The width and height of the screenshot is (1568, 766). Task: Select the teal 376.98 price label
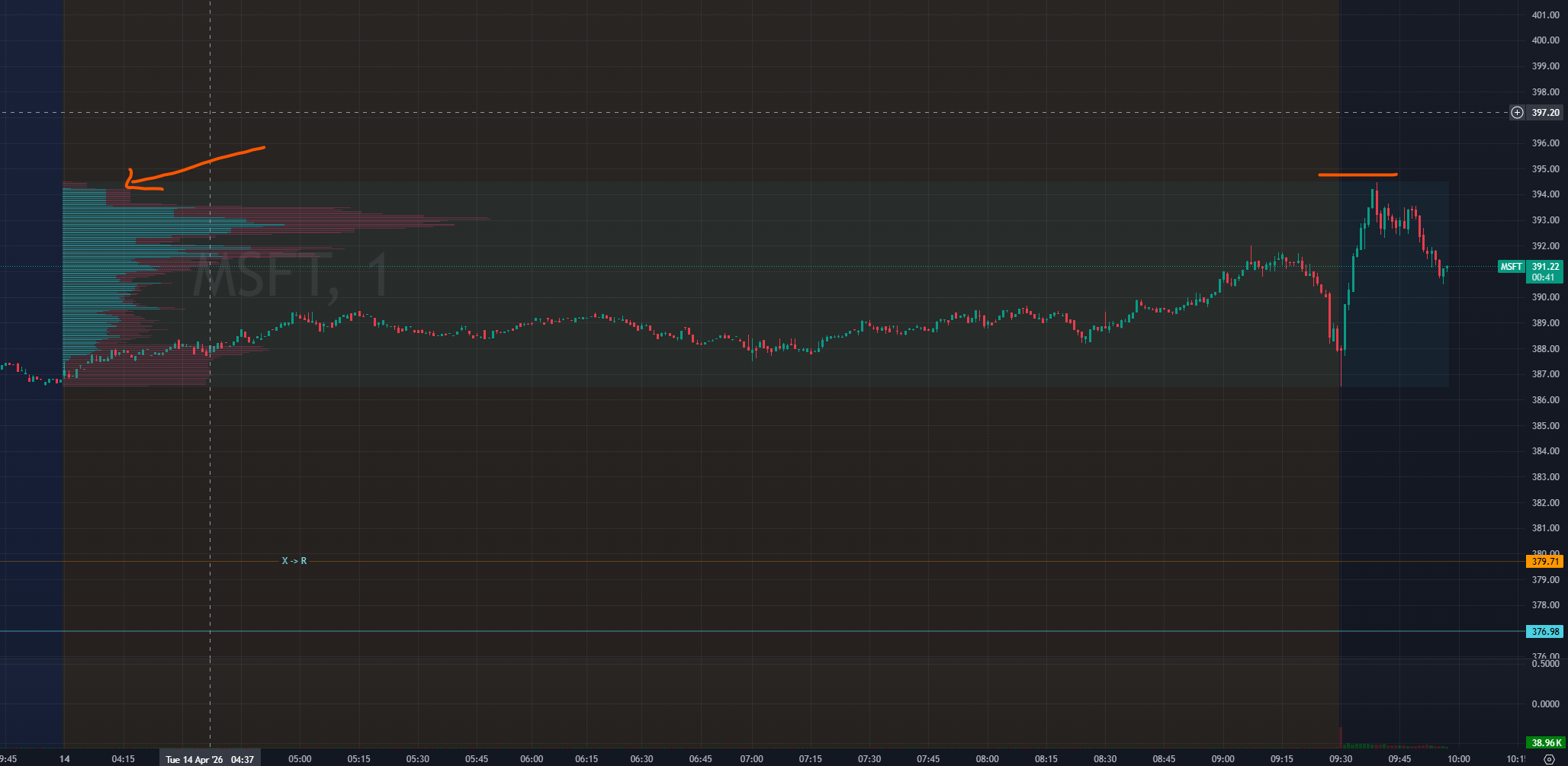pyautogui.click(x=1544, y=632)
